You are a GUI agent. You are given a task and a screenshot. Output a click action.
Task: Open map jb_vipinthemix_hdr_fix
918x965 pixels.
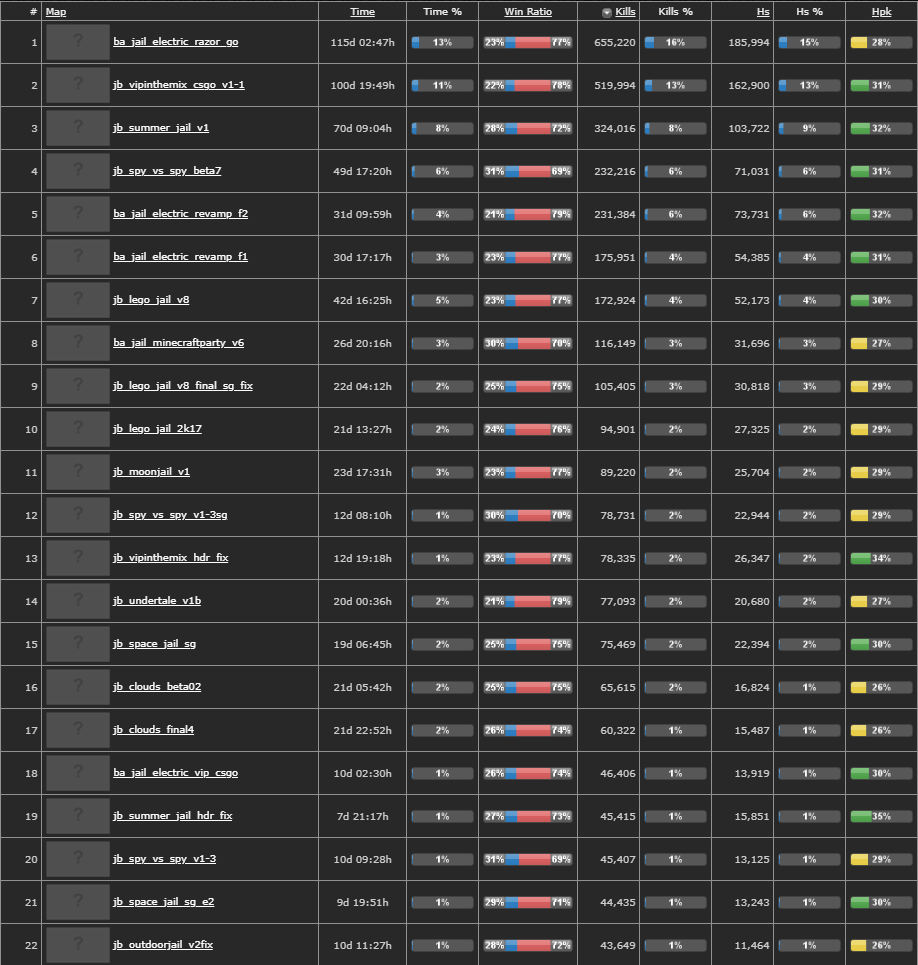[x=170, y=558]
